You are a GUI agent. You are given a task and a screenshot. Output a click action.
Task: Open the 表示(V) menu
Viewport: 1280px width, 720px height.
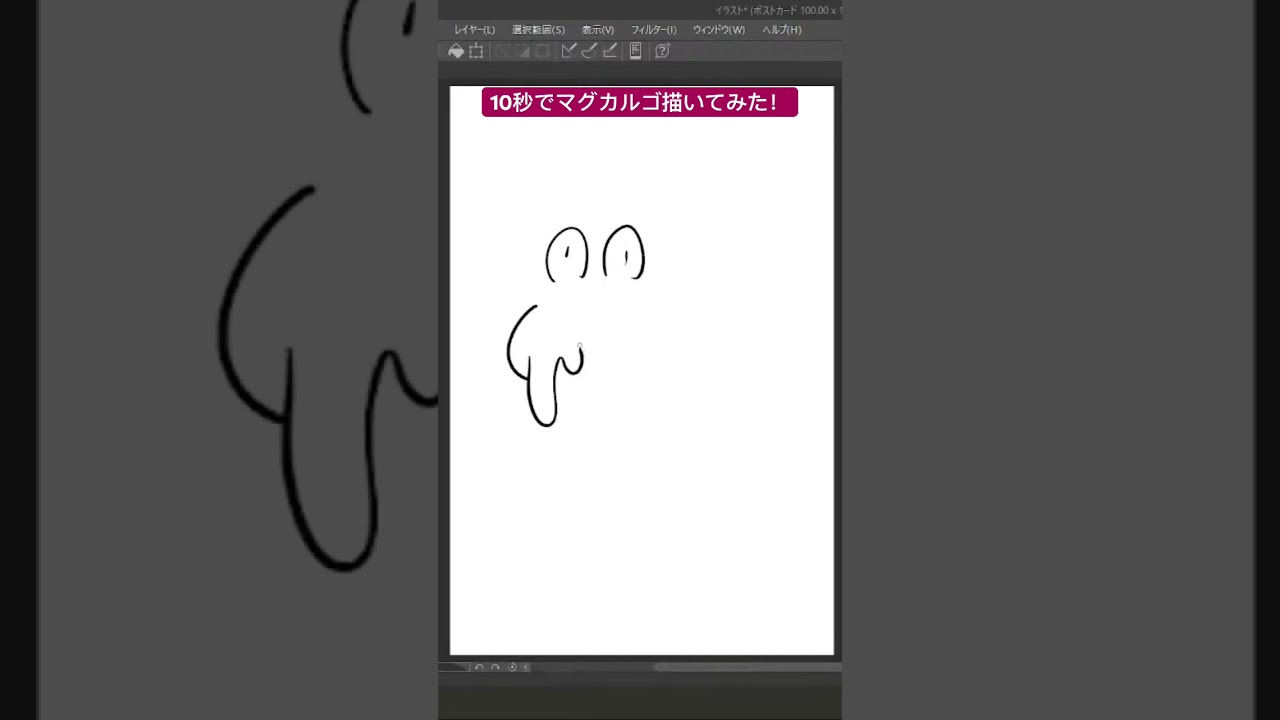[x=598, y=30]
